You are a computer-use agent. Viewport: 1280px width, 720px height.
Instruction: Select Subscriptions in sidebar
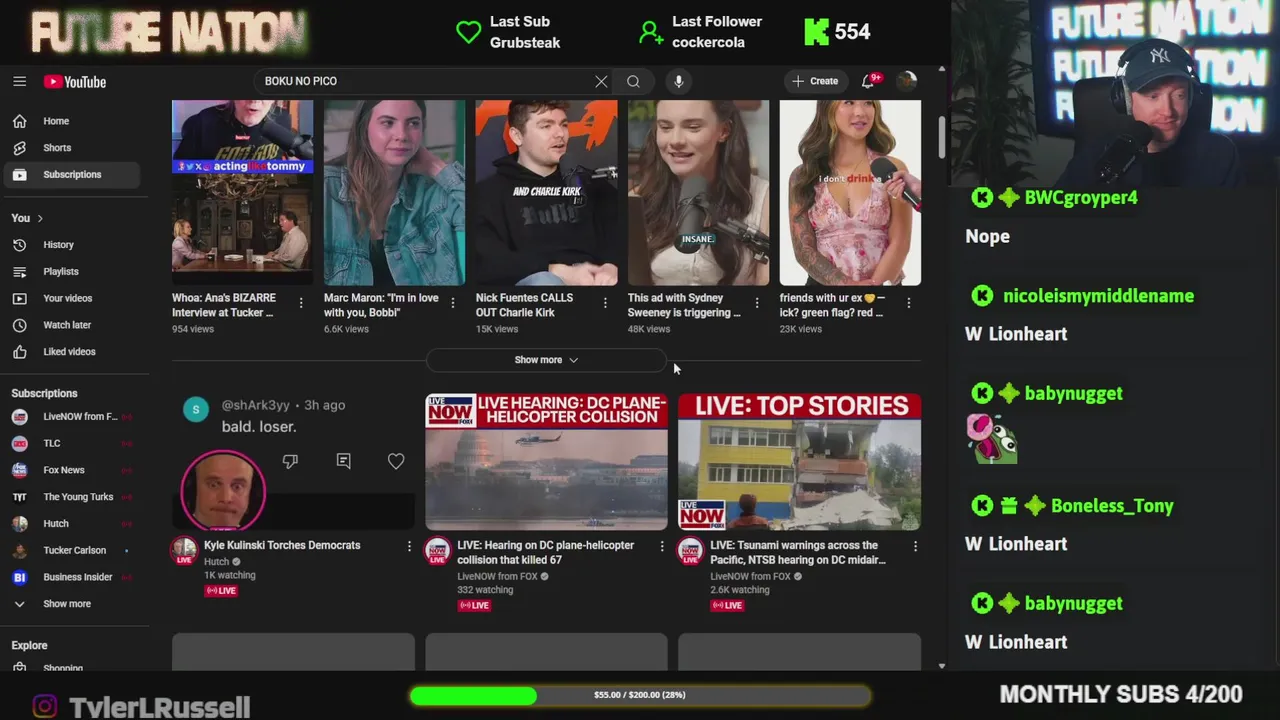pos(72,174)
